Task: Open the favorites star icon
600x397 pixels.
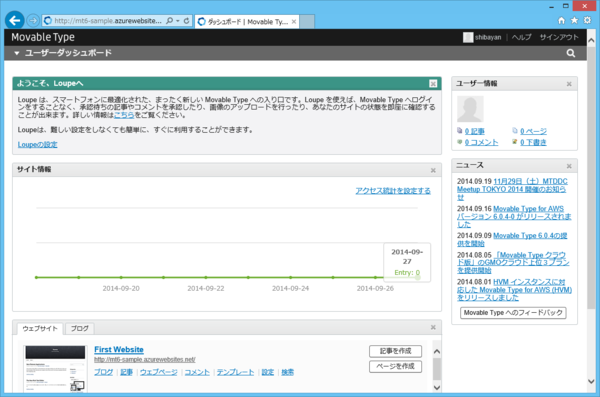Action: [574, 20]
